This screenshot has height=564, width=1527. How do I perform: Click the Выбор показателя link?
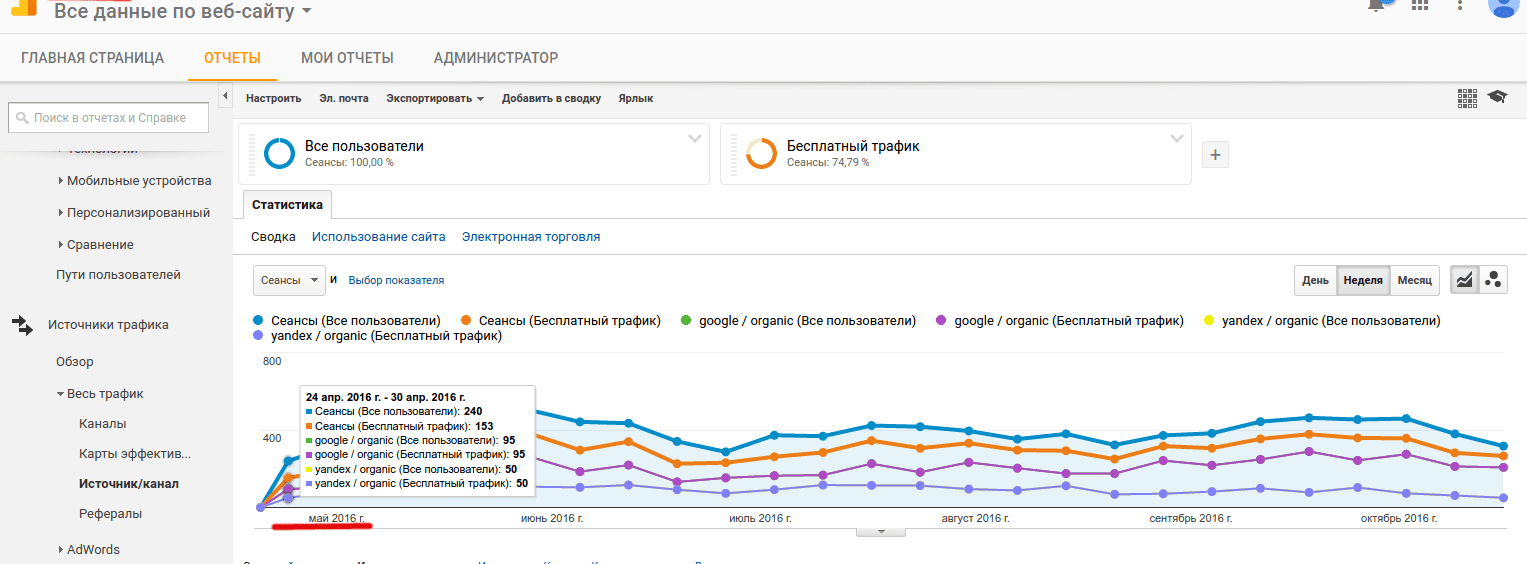(x=396, y=281)
